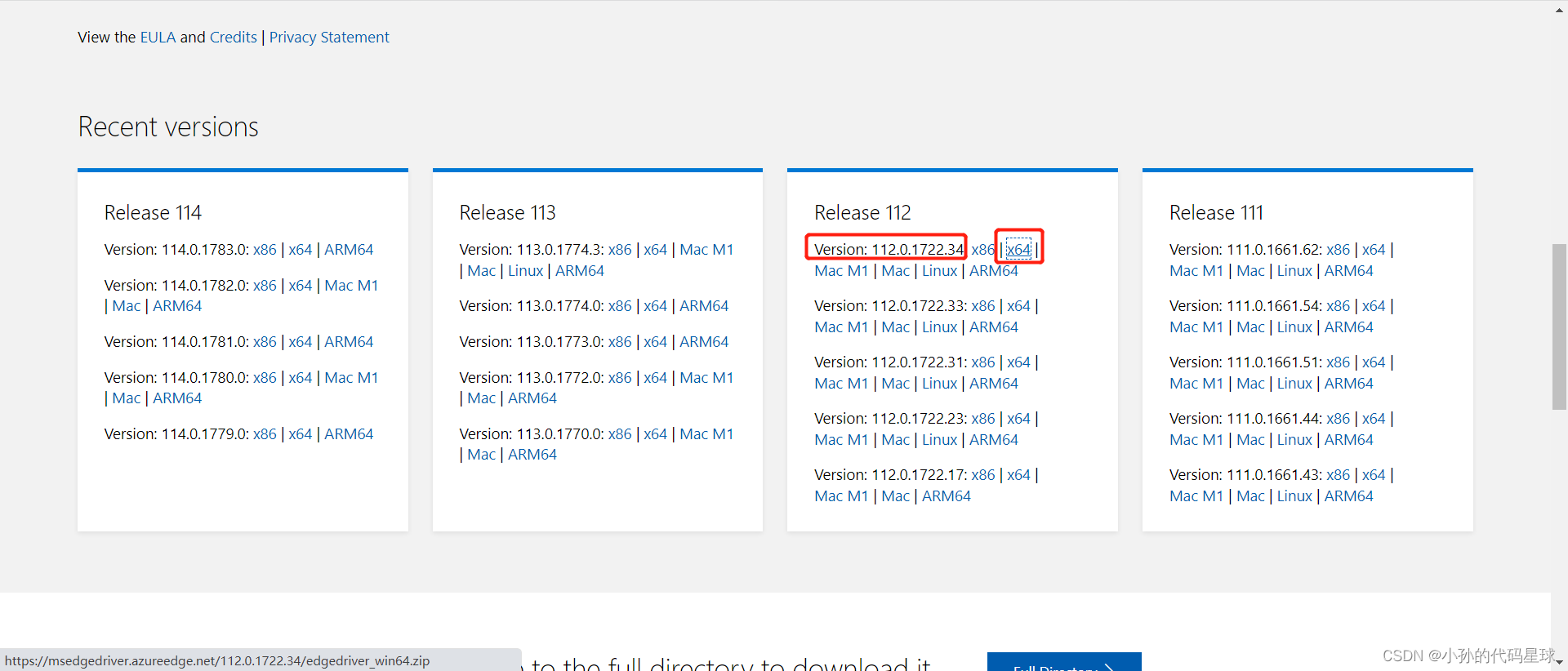This screenshot has width=1568, height=671.
Task: Download ARM64 driver for version 112.0.1722.33
Action: click(994, 327)
